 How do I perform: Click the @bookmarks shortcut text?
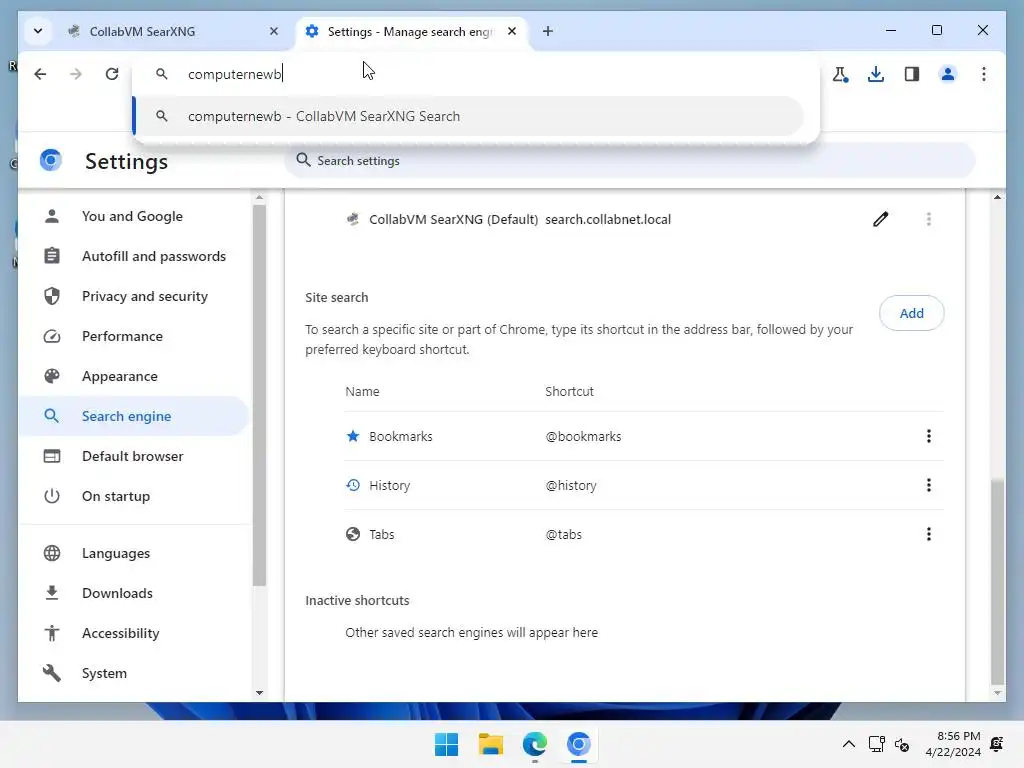583,436
